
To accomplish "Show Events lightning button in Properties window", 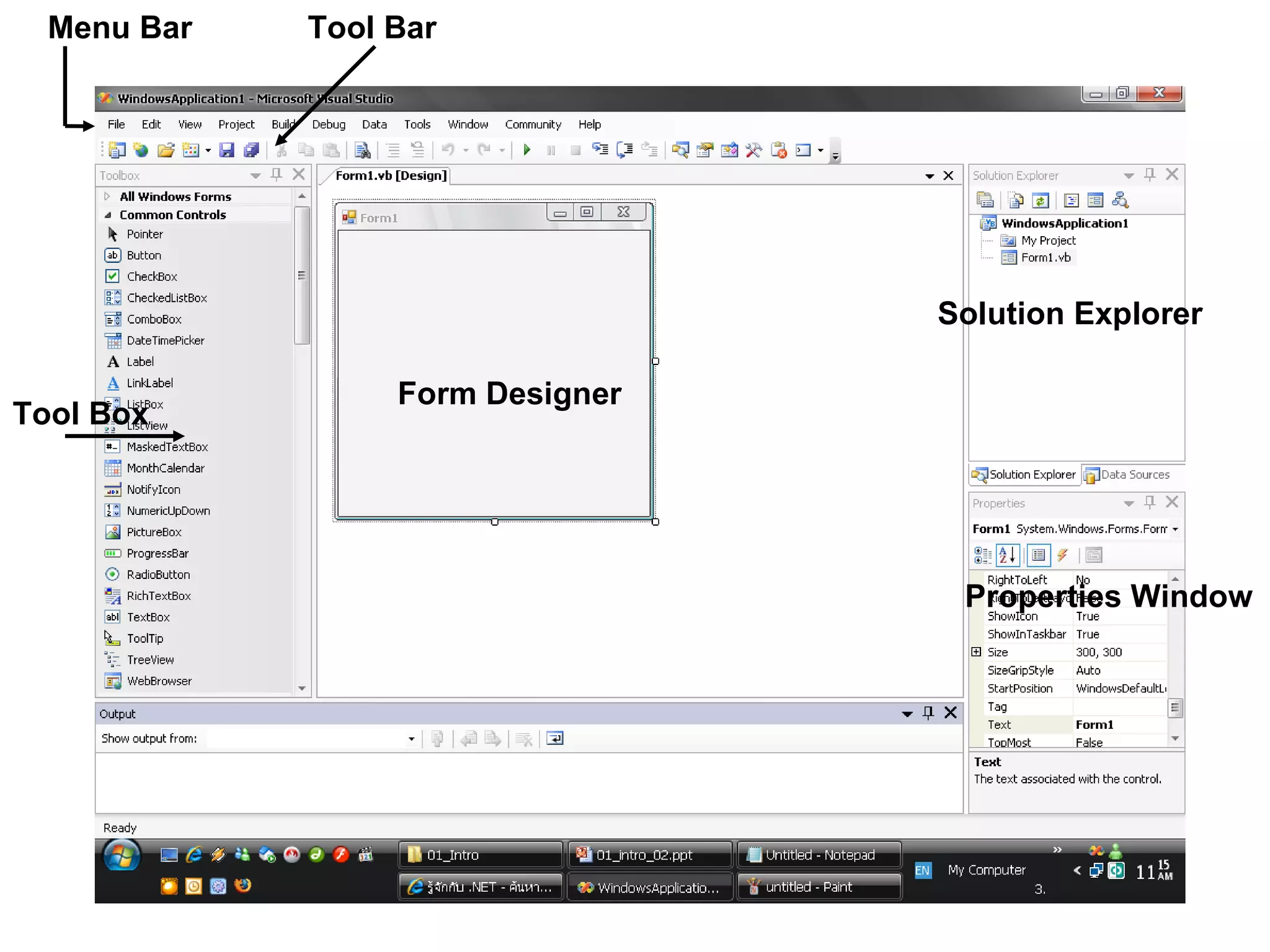I will click(x=1063, y=555).
